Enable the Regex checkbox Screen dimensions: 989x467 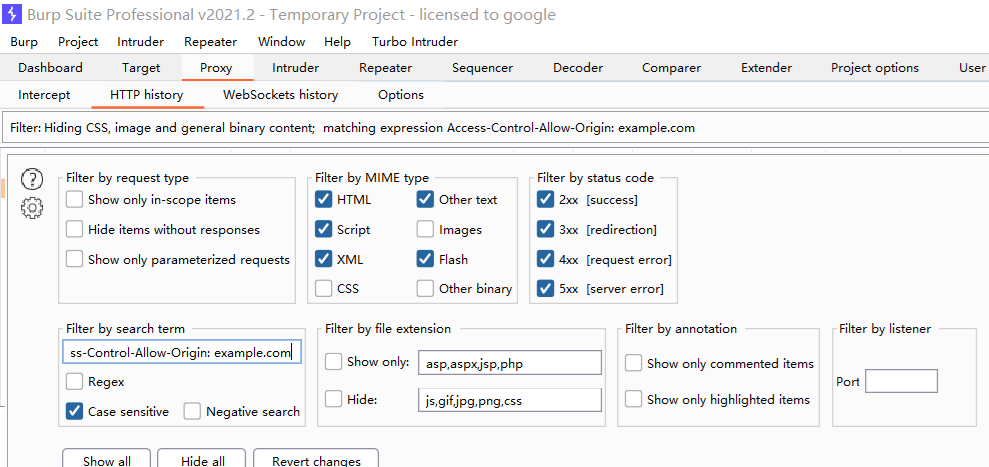pyautogui.click(x=74, y=381)
